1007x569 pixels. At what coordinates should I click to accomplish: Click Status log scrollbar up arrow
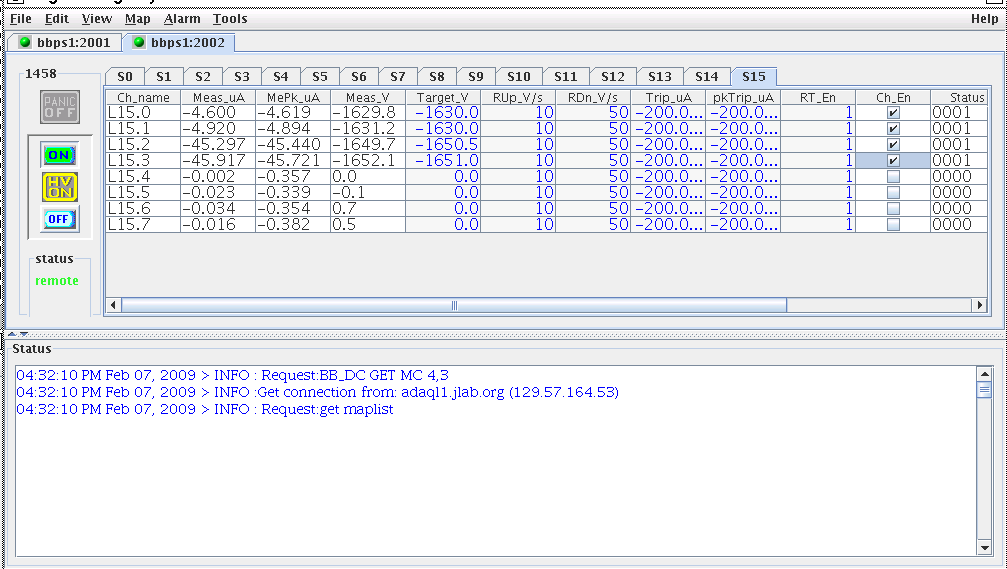coord(984,374)
